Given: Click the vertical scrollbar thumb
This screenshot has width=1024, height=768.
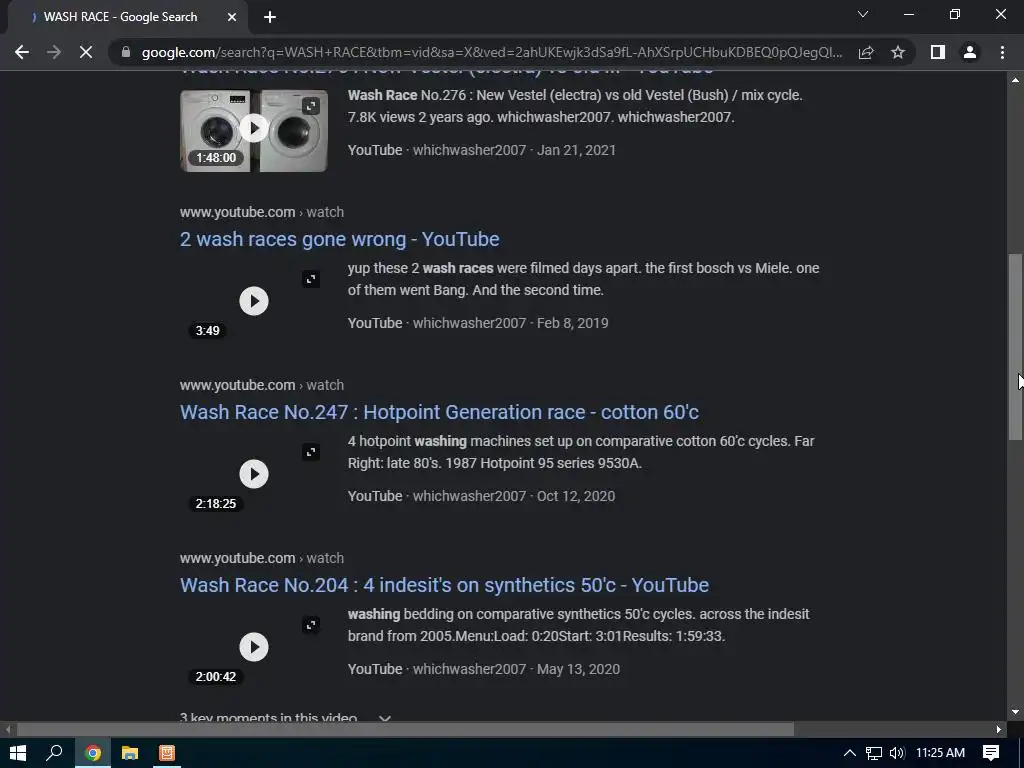Looking at the screenshot, I should pyautogui.click(x=1015, y=346).
